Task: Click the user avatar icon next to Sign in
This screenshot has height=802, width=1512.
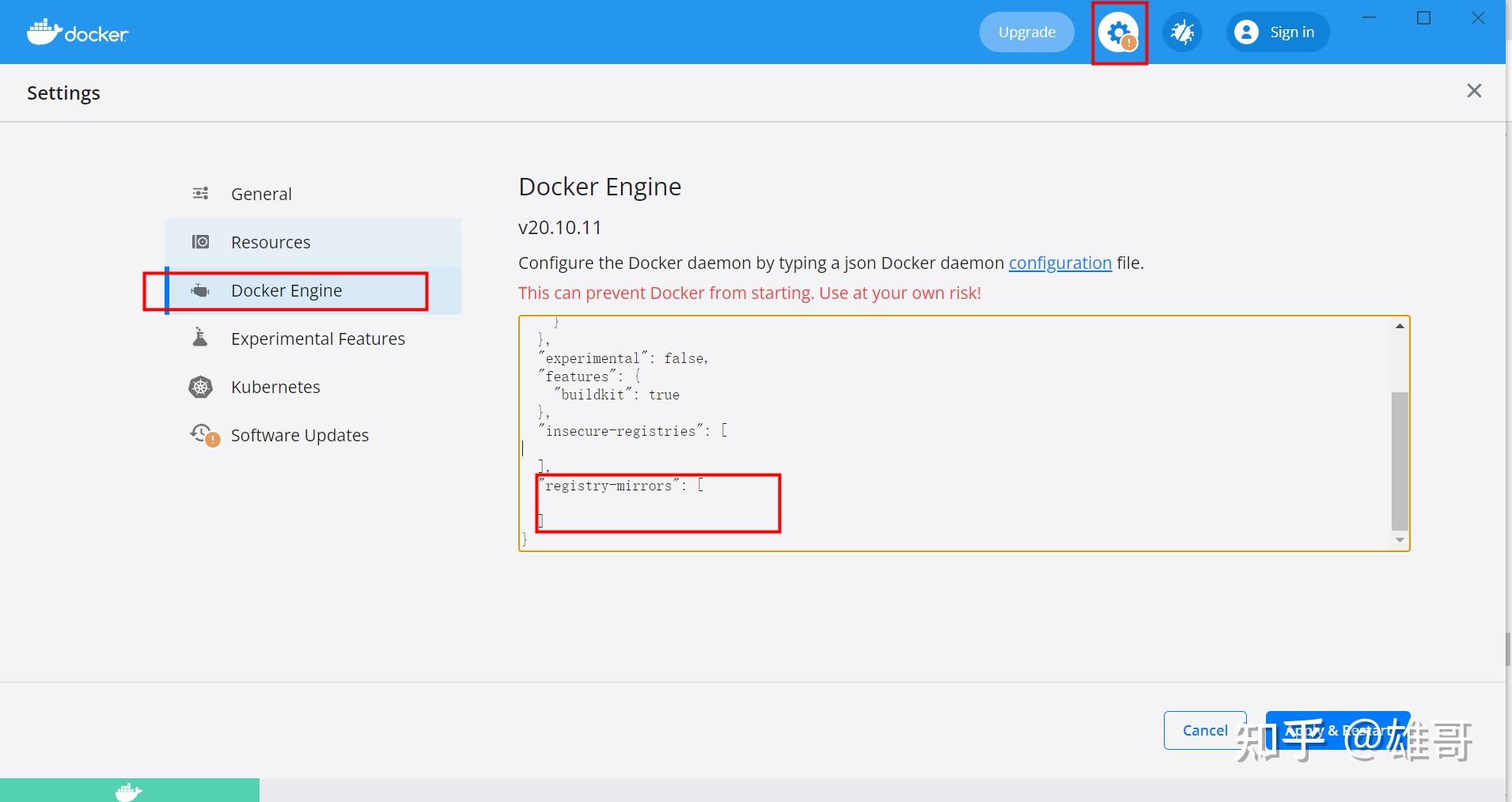Action: click(x=1246, y=32)
